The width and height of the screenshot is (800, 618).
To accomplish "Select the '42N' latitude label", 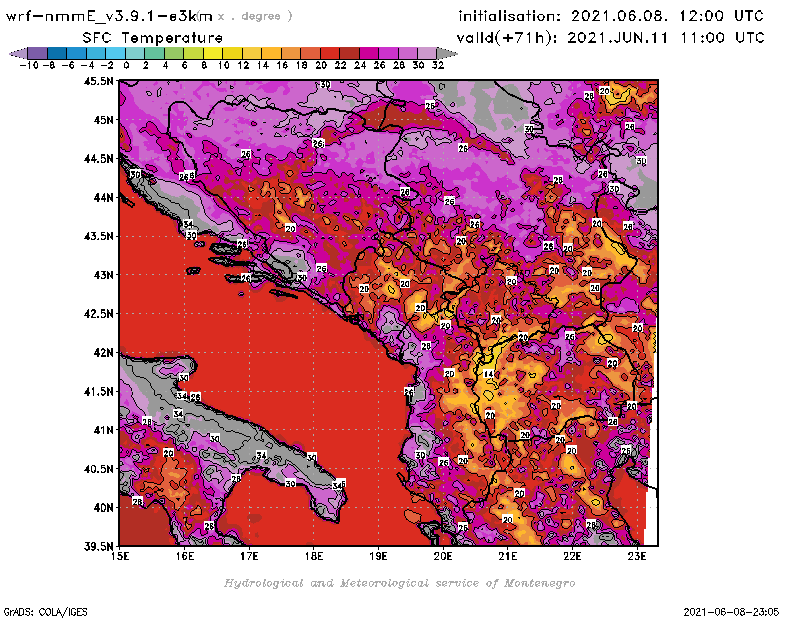I will coord(103,352).
